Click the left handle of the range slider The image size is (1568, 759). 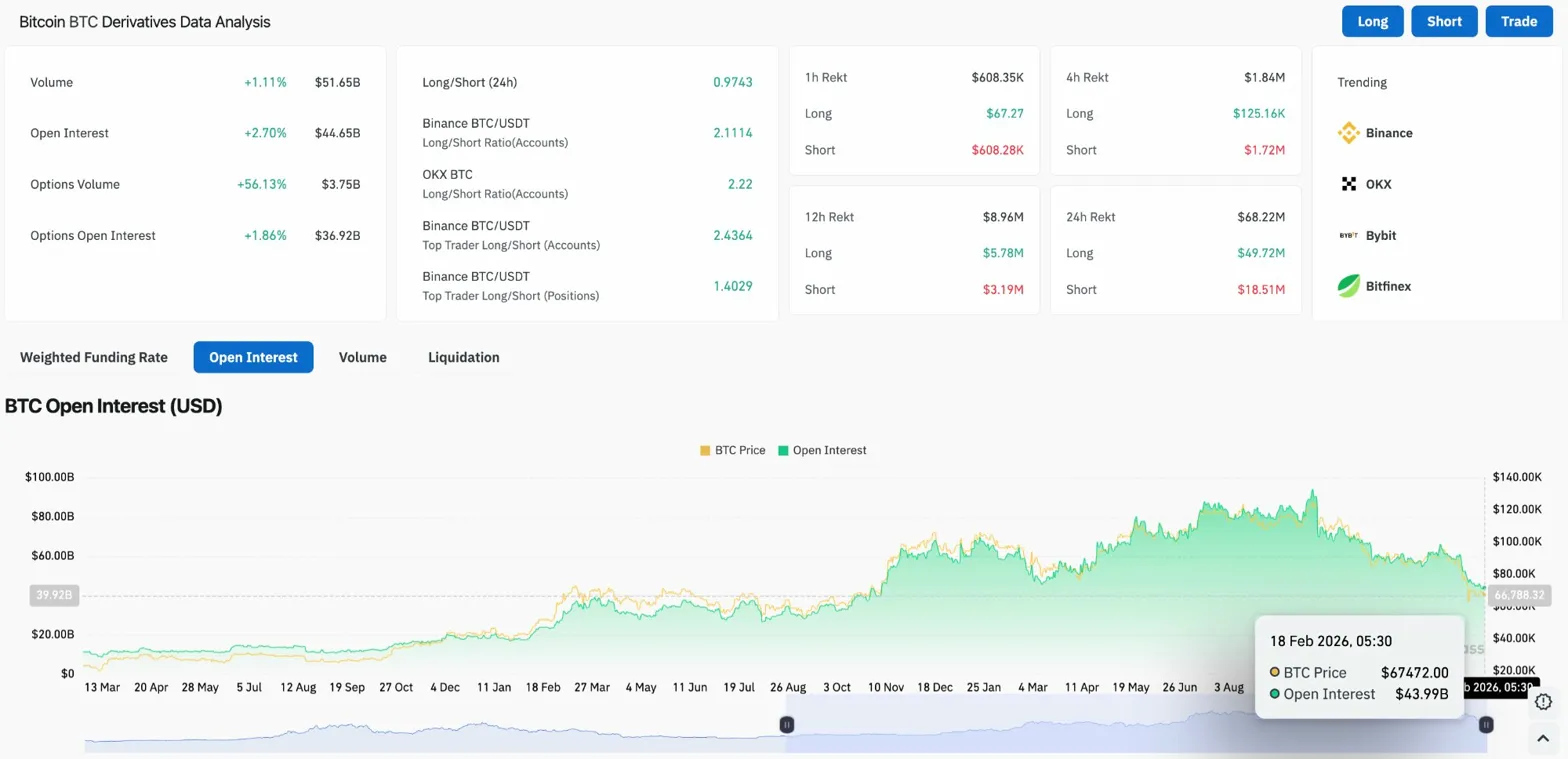point(787,724)
